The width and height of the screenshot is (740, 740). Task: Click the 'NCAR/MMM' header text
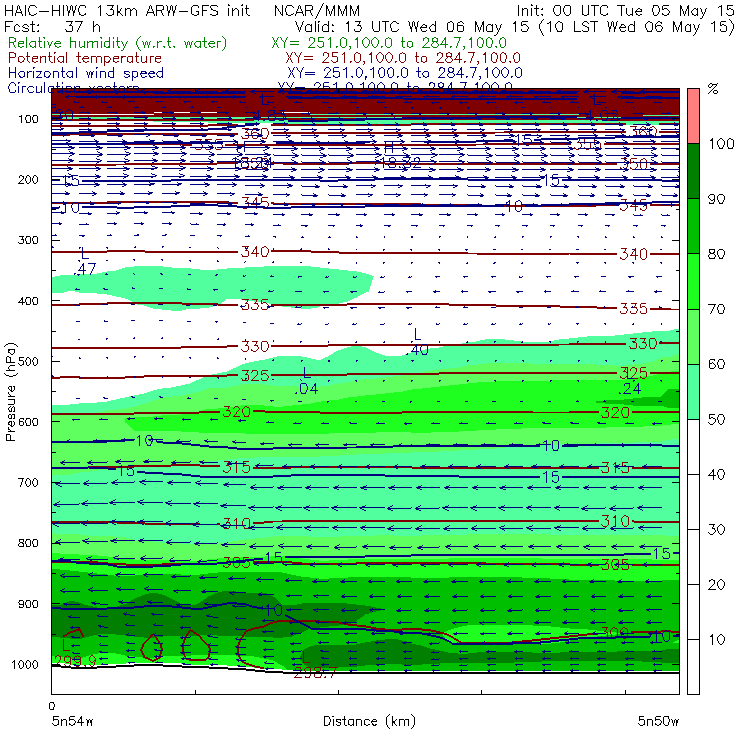[317, 11]
